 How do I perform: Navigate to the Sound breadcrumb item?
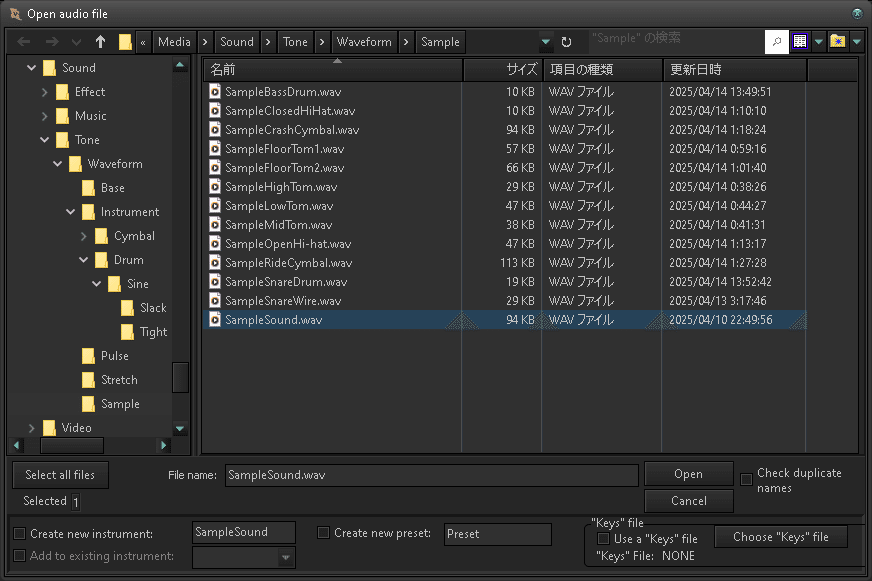pos(236,42)
